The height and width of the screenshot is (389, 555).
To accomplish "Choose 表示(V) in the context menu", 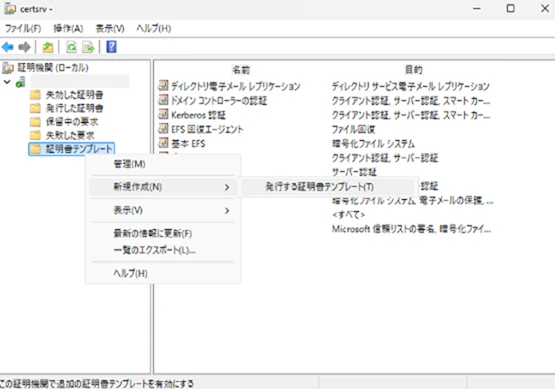I will click(128, 210).
